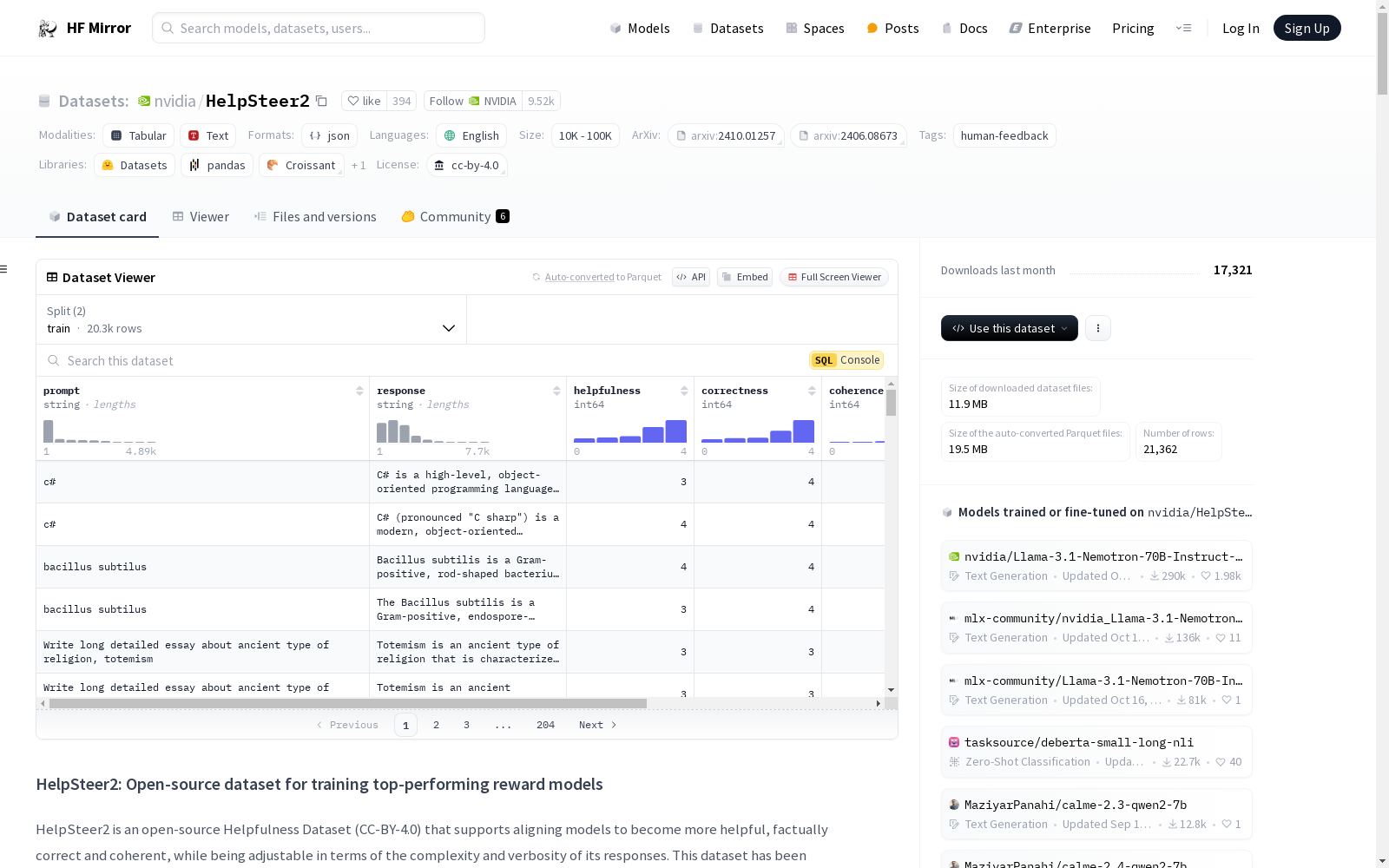Viewport: 1389px width, 868px height.
Task: Open Posts in the top navigation
Action: click(892, 28)
